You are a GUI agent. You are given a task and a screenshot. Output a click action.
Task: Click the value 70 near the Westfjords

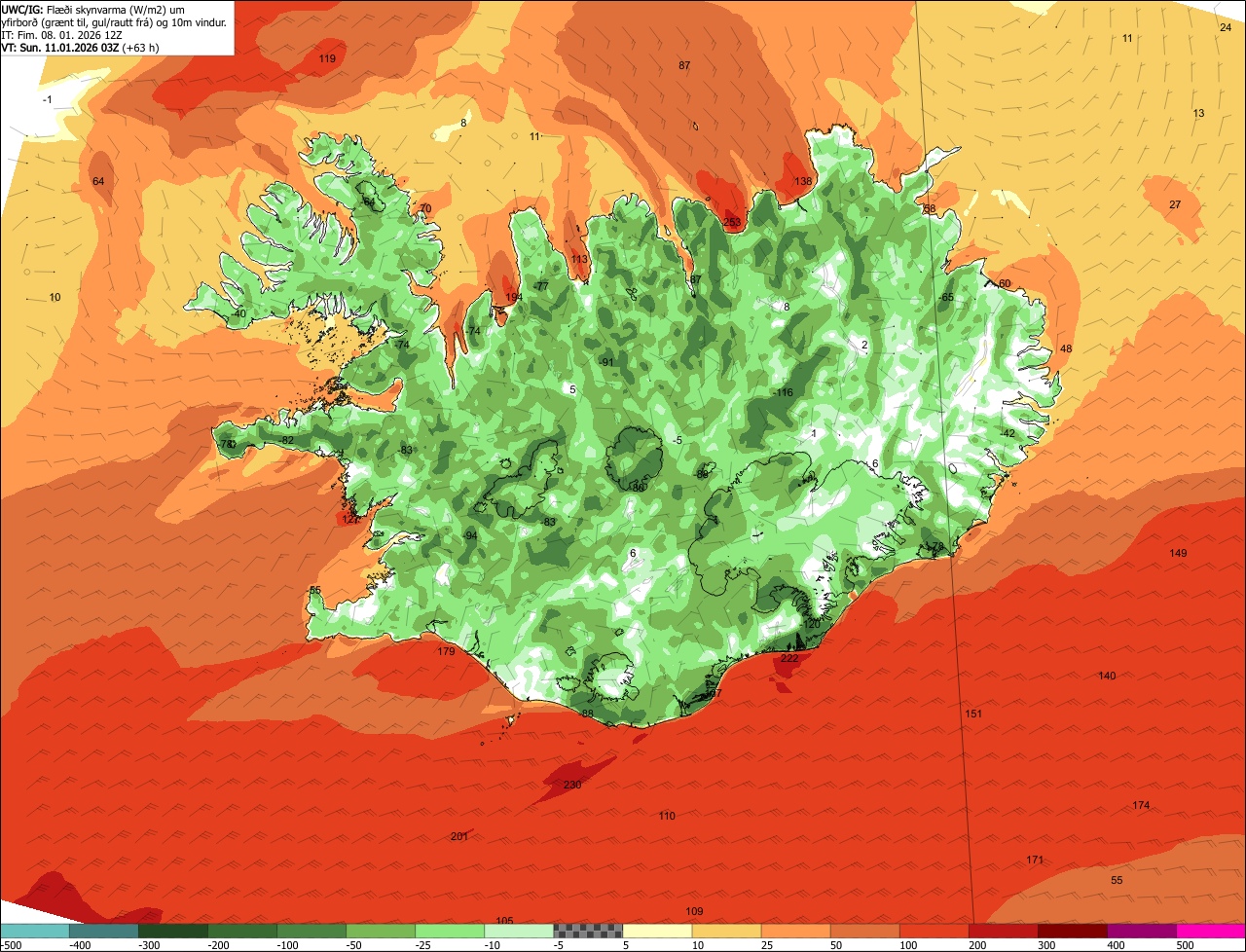[424, 208]
